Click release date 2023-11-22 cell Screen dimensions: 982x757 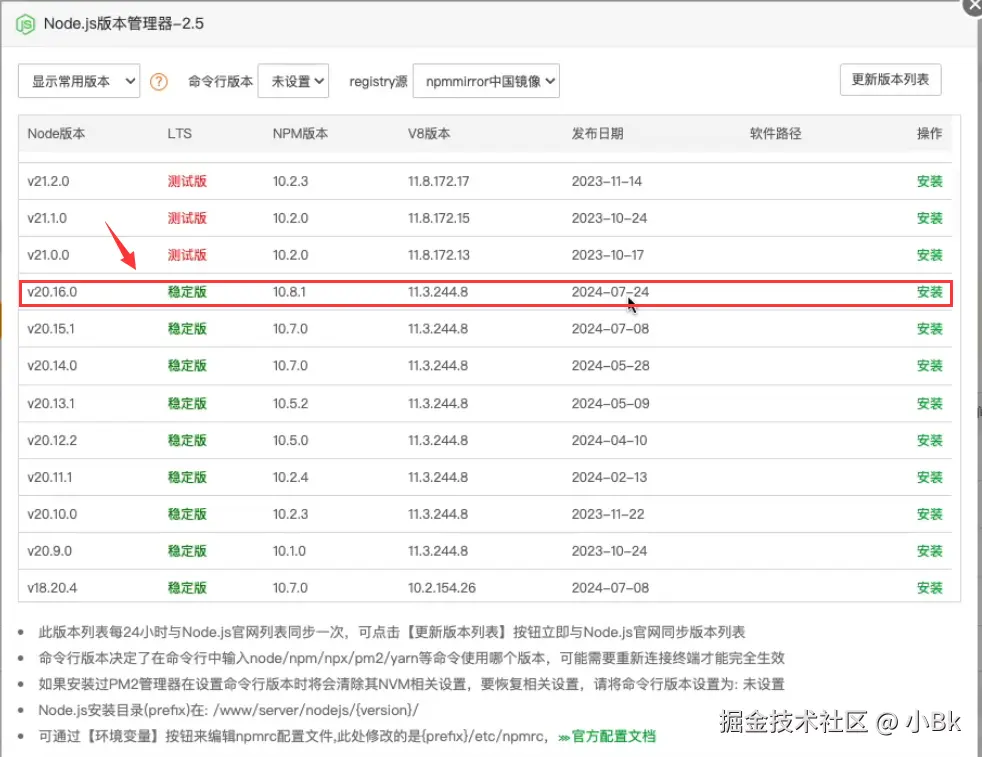coord(608,514)
